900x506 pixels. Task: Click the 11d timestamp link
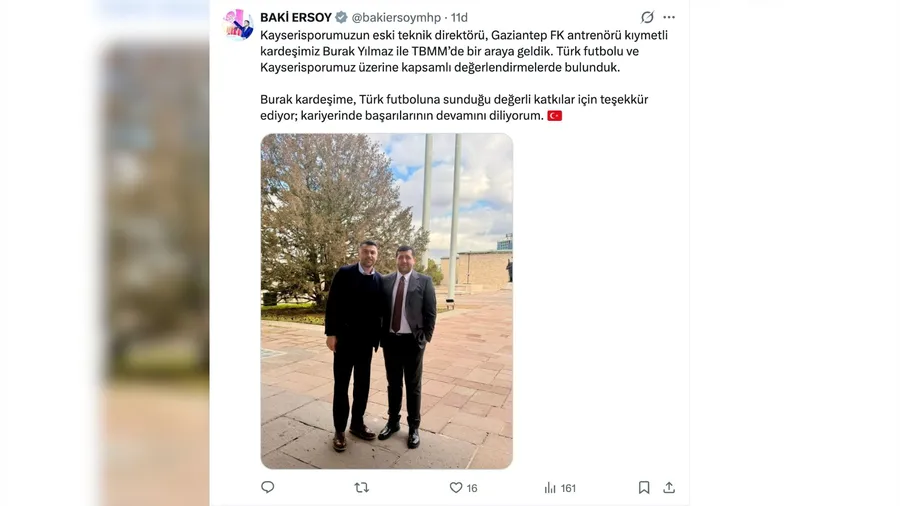459,17
